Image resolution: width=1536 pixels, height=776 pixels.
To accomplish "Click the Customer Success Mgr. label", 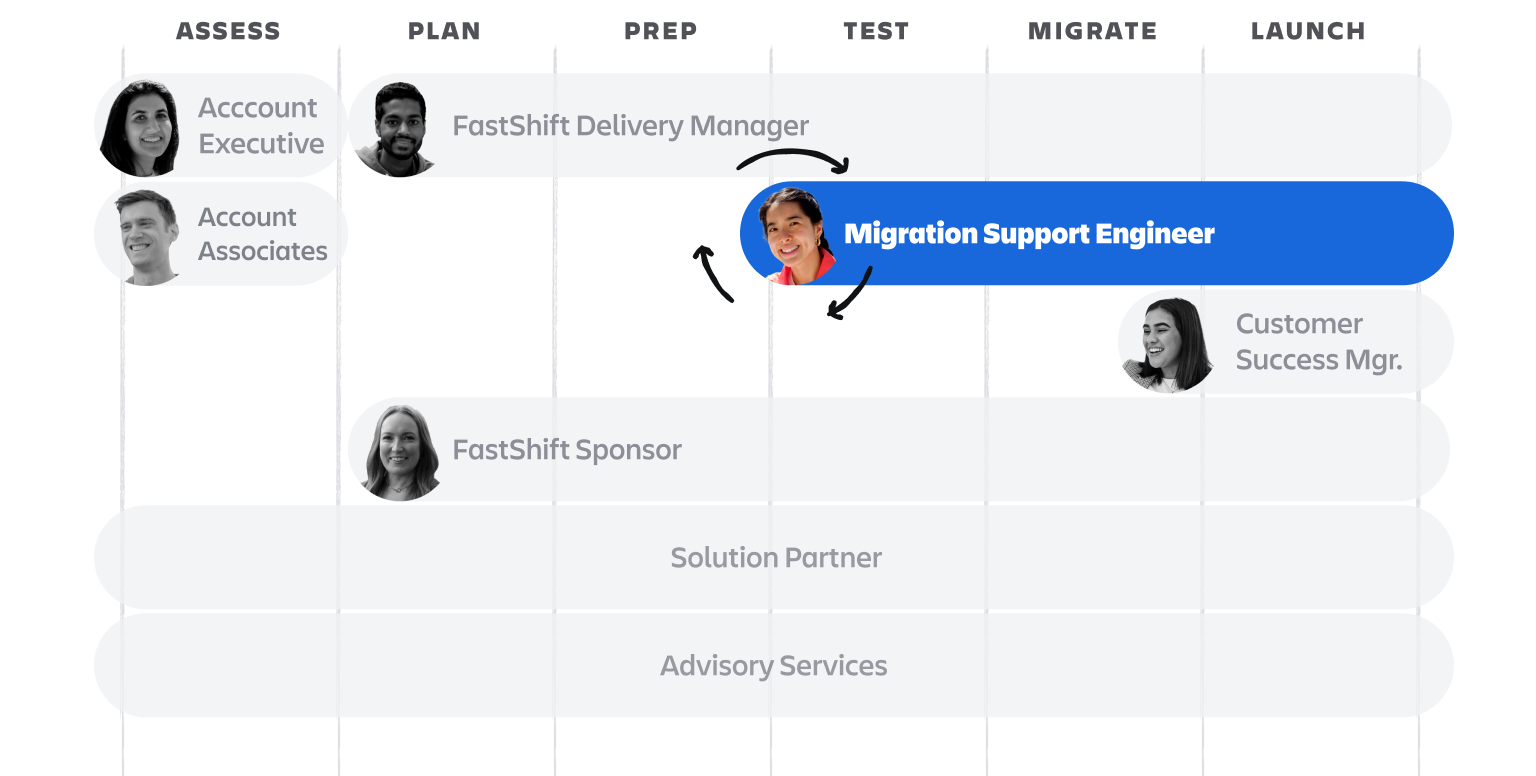I will pos(1319,342).
